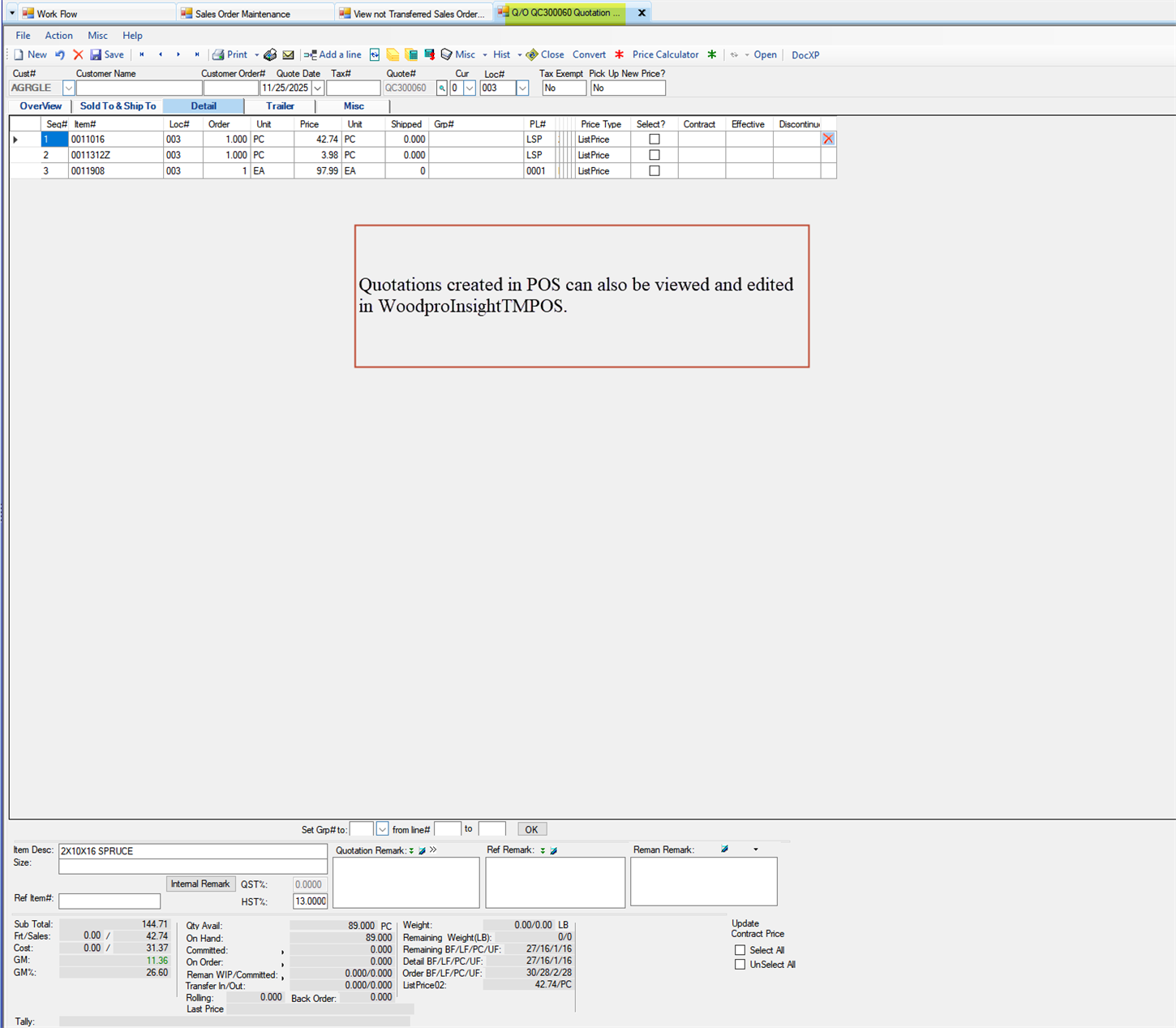Expand the Loc# dropdown in header

click(x=522, y=88)
